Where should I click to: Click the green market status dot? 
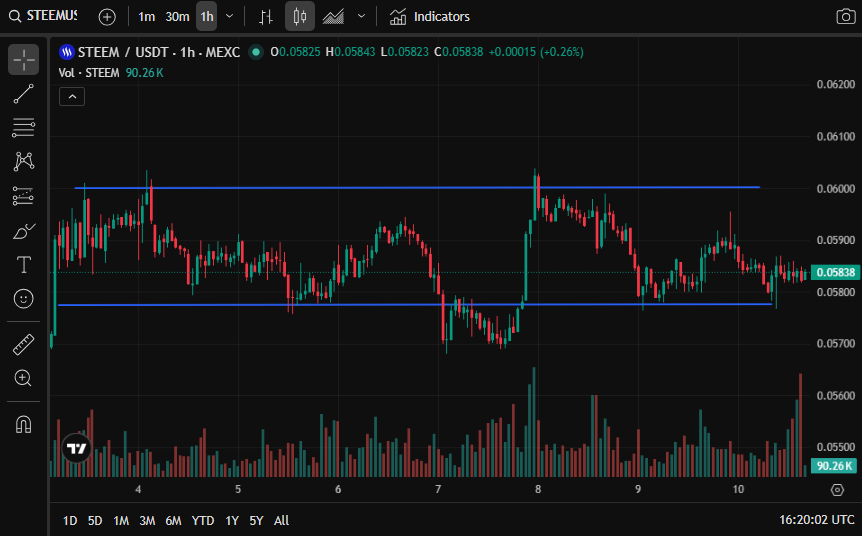click(256, 52)
